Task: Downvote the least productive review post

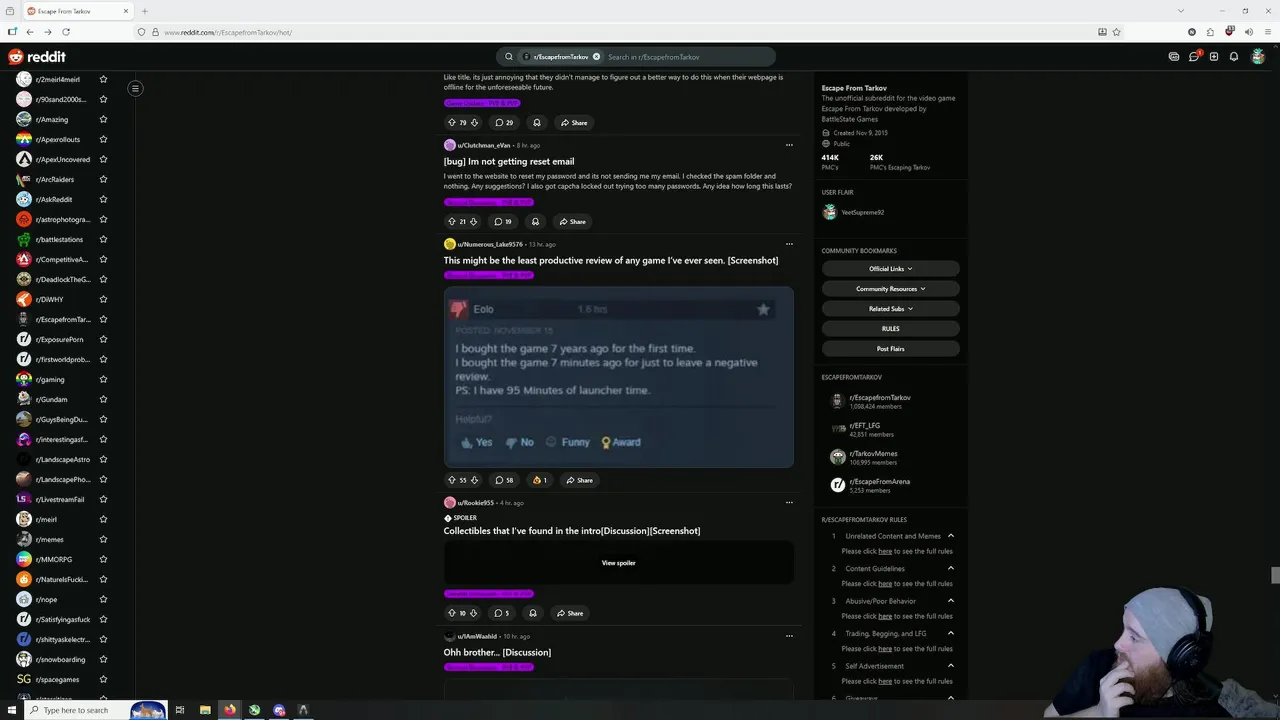Action: (x=474, y=480)
